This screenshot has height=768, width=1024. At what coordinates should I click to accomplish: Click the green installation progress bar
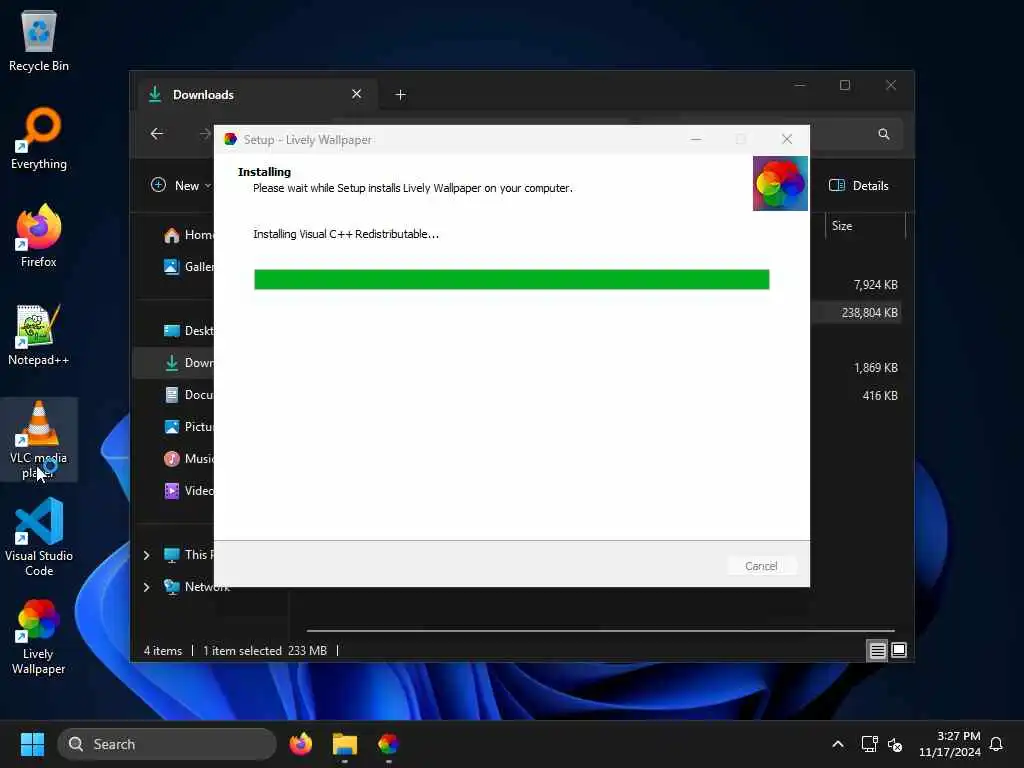point(511,280)
